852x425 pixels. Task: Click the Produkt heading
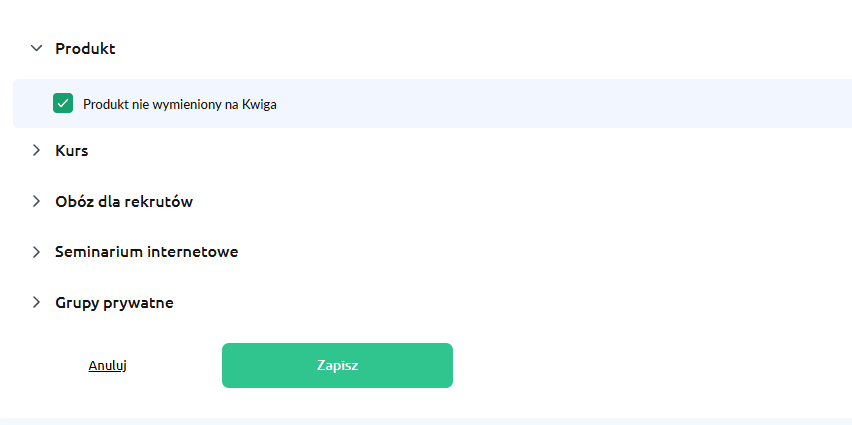(85, 48)
